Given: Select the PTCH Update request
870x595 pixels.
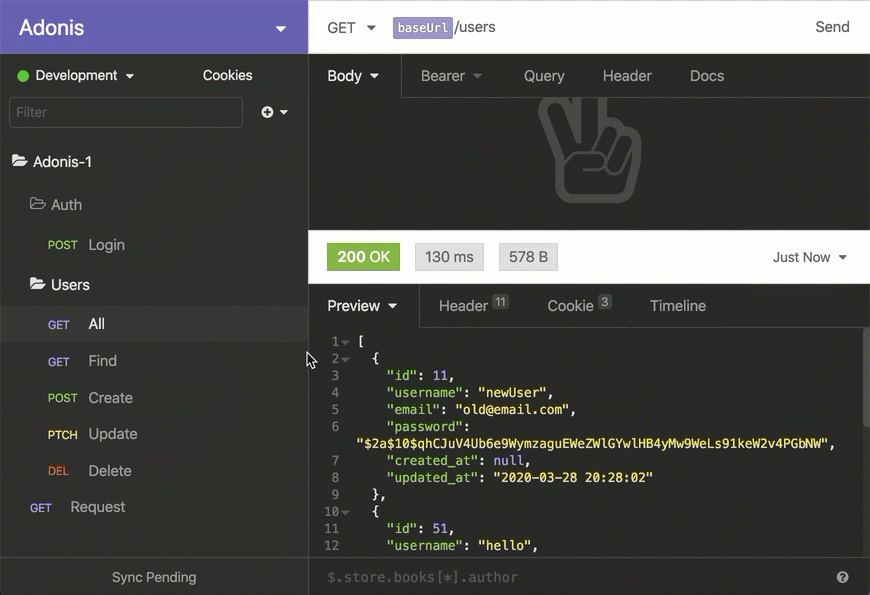Looking at the screenshot, I should coord(92,434).
